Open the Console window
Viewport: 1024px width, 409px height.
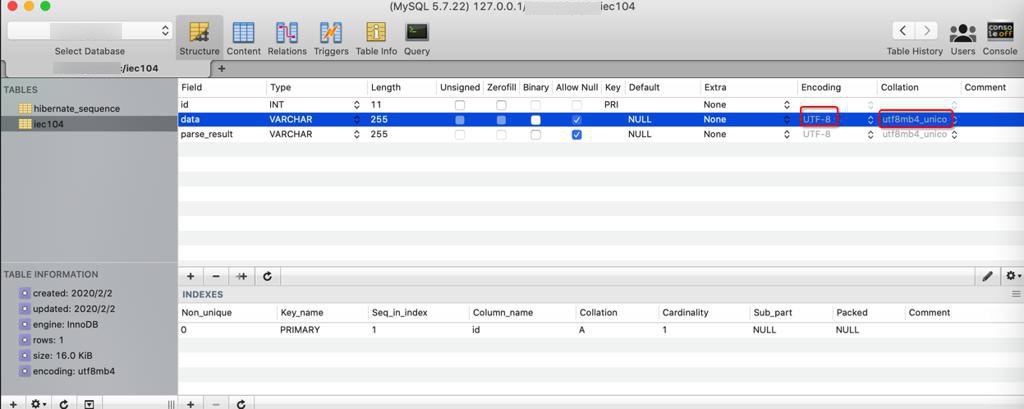1000,38
